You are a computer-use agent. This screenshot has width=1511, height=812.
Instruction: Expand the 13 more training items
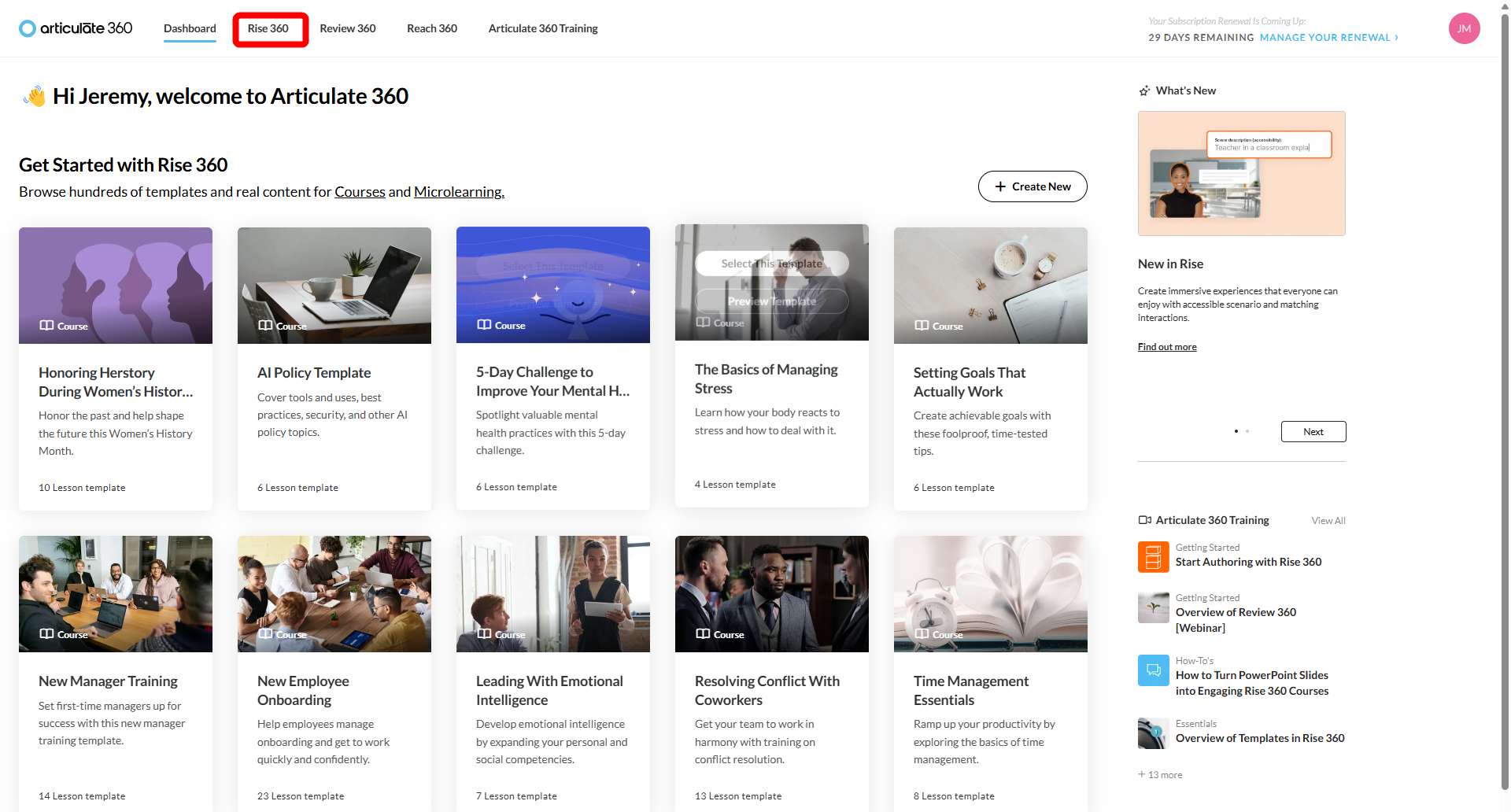click(x=1161, y=775)
